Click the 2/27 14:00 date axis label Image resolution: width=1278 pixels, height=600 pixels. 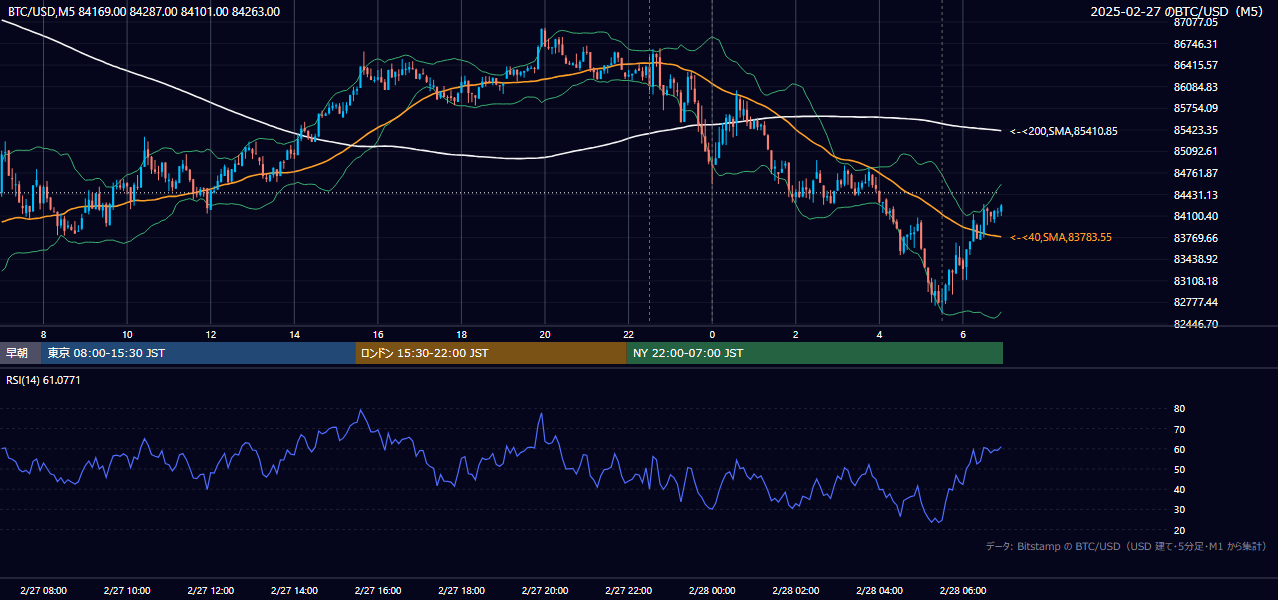pos(294,590)
